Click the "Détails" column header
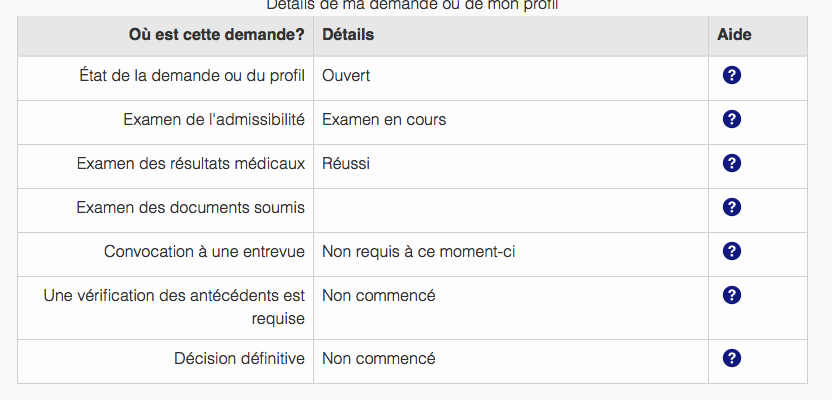 [x=348, y=35]
